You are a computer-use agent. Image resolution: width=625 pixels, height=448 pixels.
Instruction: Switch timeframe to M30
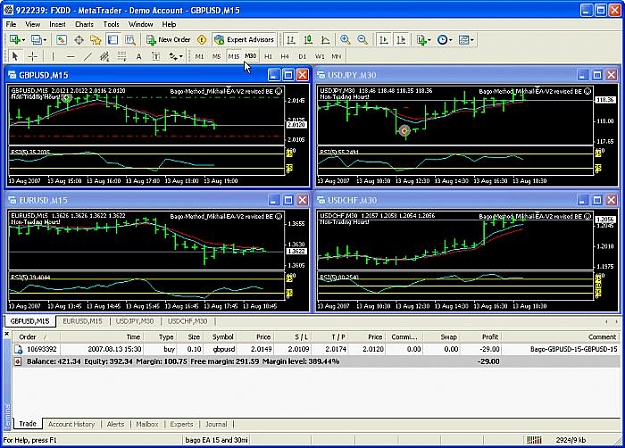(x=251, y=57)
